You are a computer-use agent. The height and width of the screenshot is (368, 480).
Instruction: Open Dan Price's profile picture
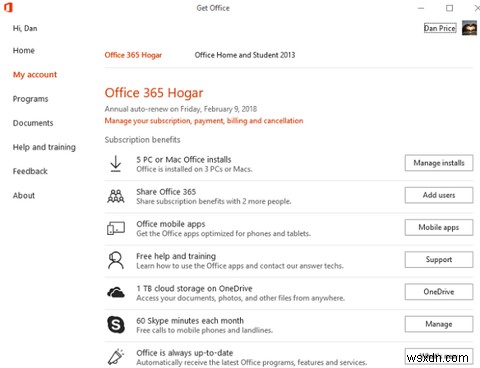pos(469,28)
